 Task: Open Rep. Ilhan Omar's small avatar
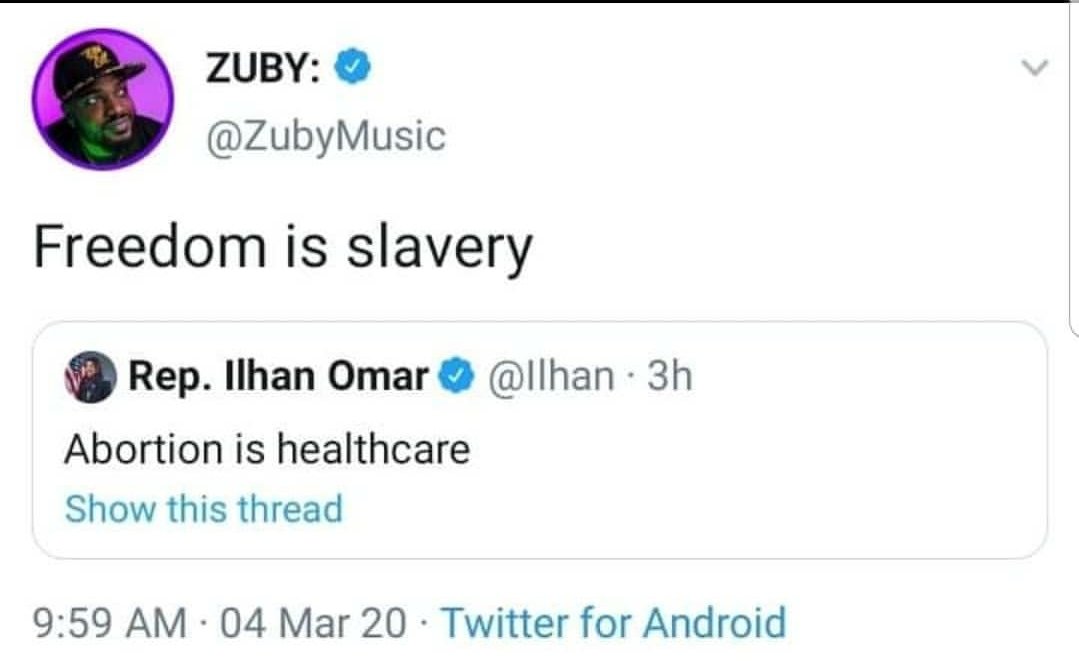pos(90,377)
